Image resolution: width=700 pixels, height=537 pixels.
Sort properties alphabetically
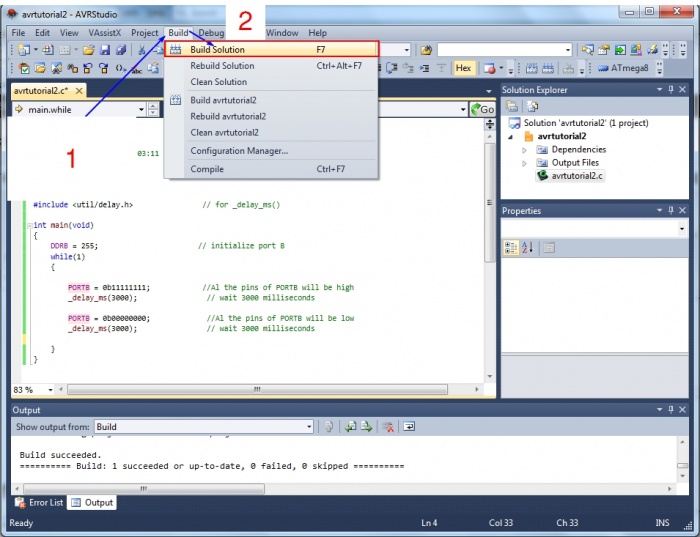click(x=528, y=247)
